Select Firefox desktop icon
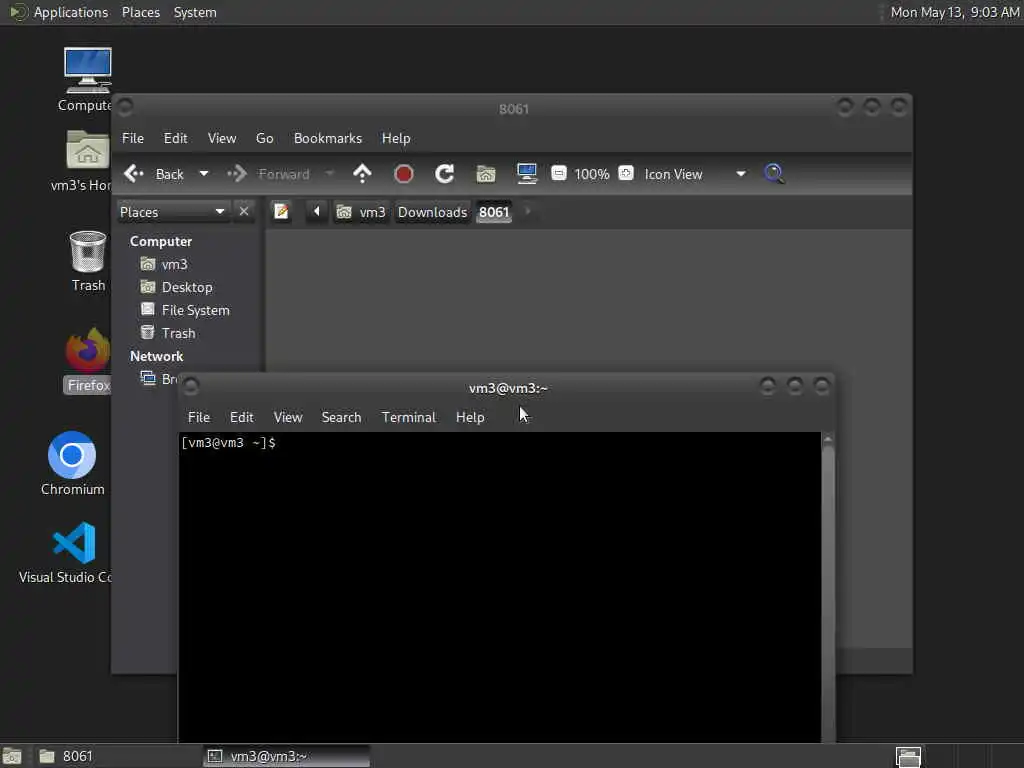The image size is (1024, 768). (88, 360)
